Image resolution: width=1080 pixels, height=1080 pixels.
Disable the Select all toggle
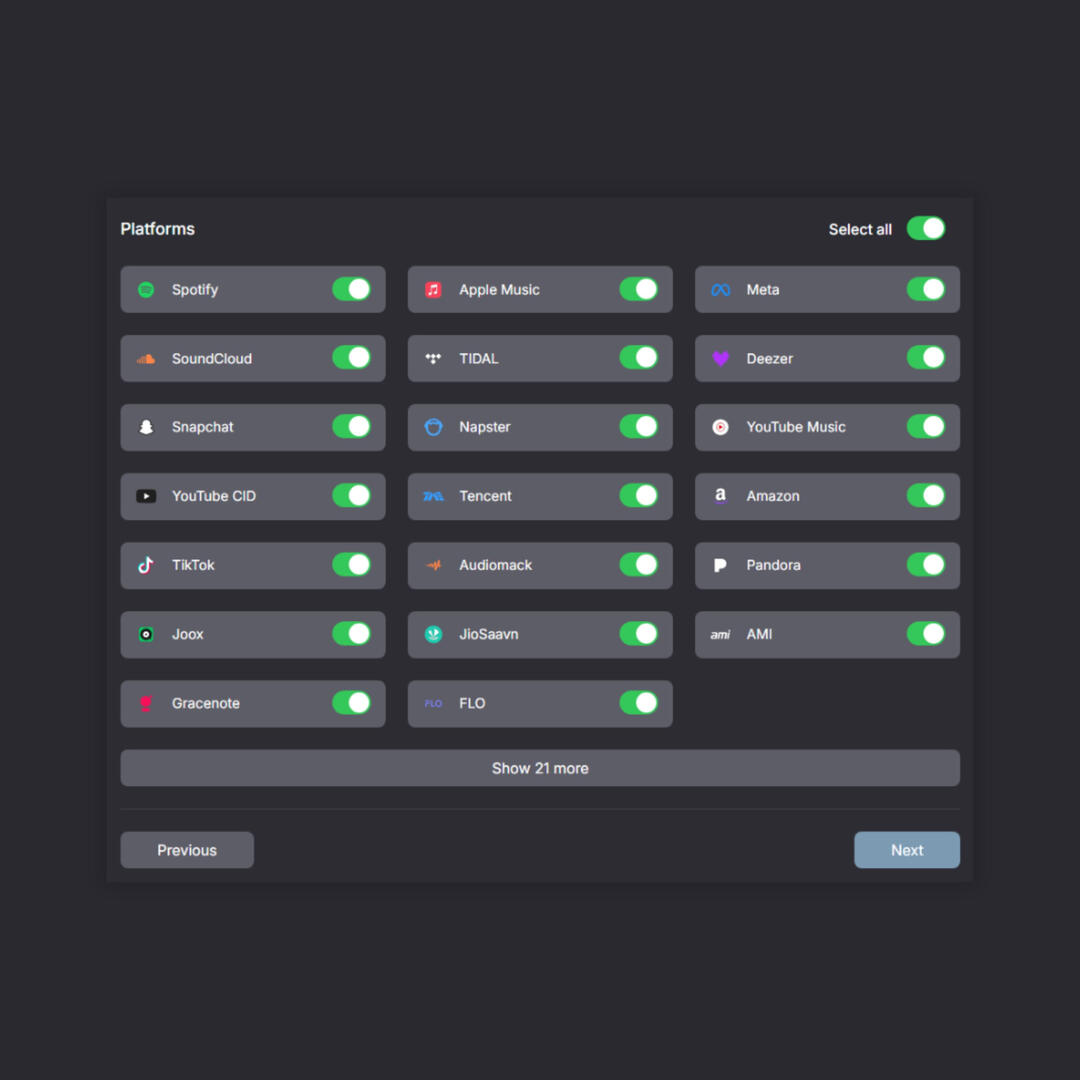click(x=925, y=229)
